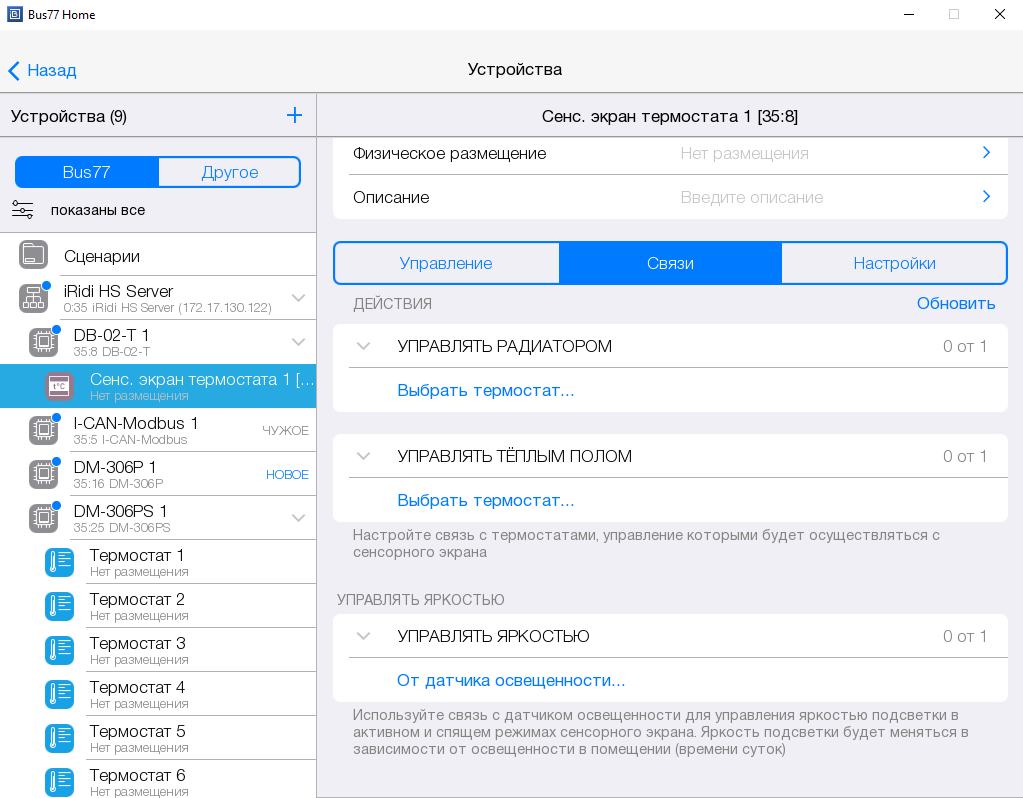
Task: Go back using the Назад button
Action: tap(43, 70)
